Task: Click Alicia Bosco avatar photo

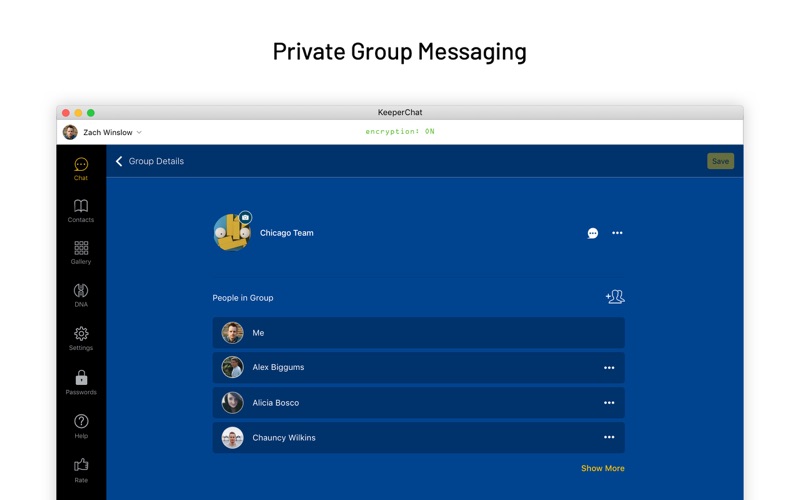Action: click(232, 403)
